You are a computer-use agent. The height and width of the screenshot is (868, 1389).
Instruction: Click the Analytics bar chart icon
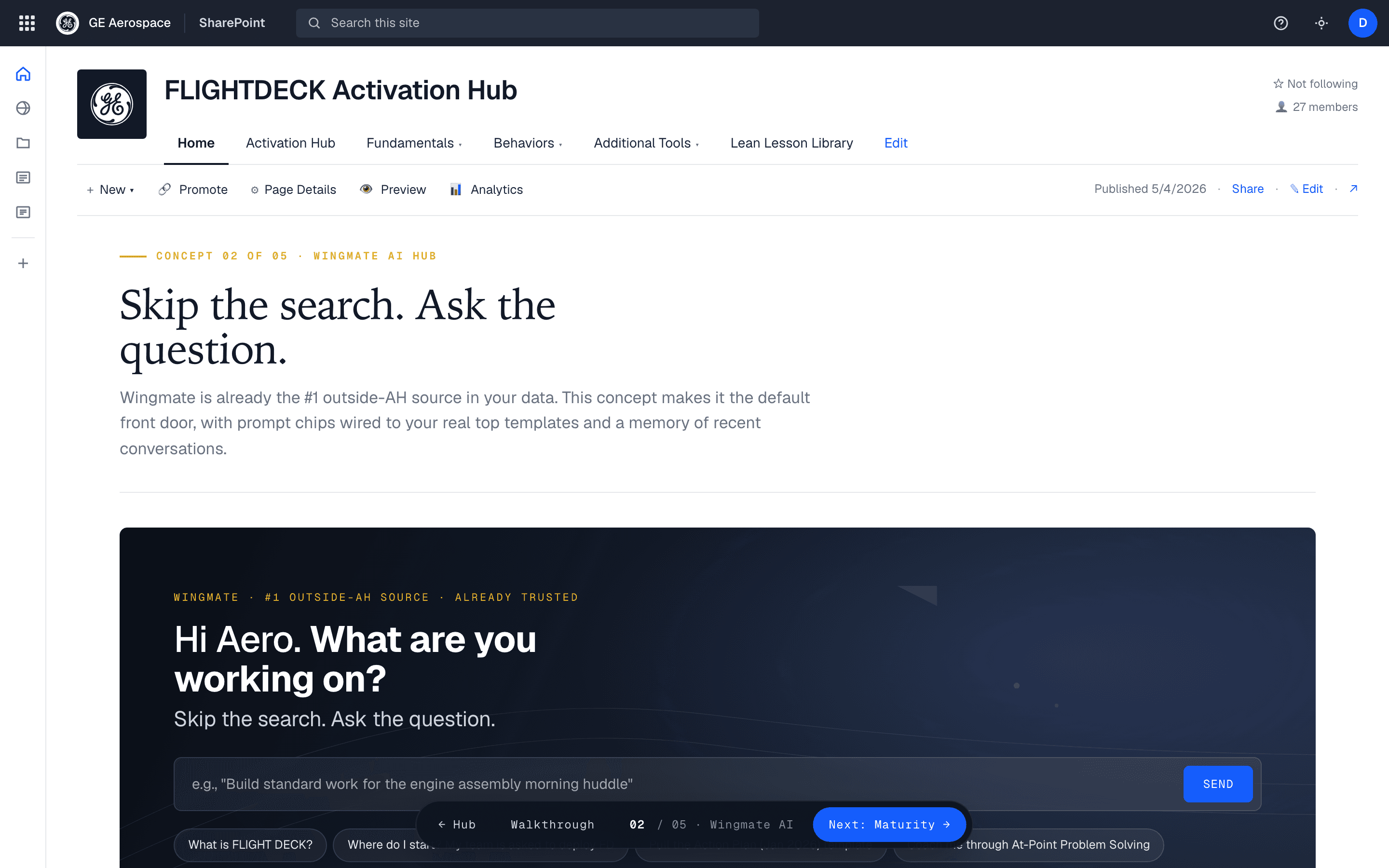[x=456, y=190]
